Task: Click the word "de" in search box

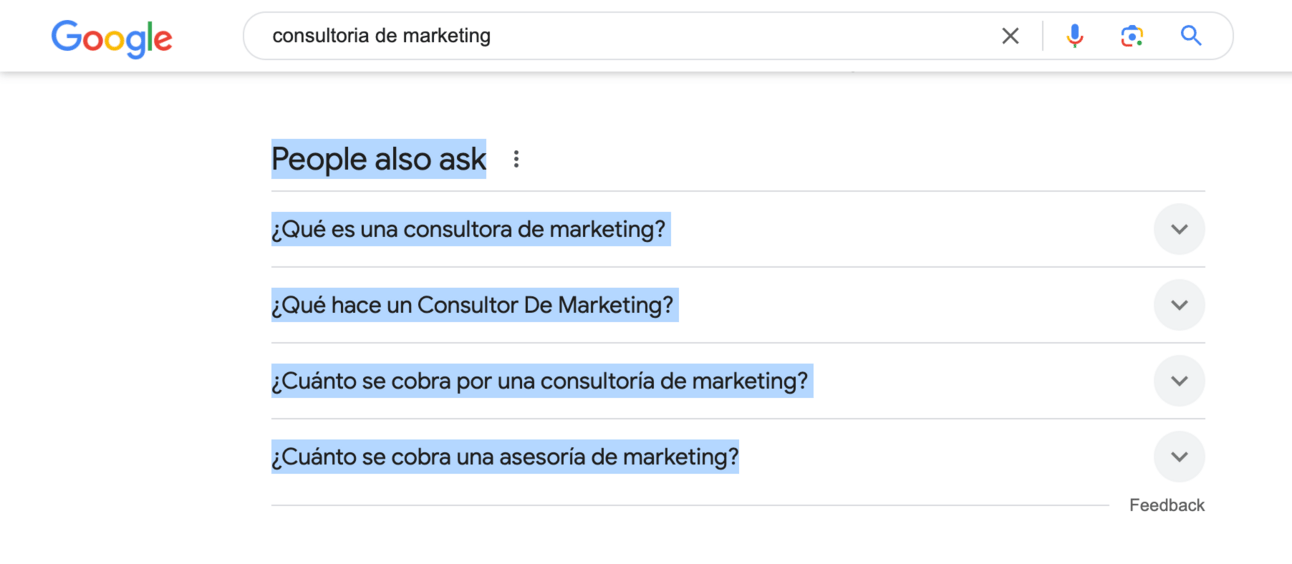Action: tap(386, 36)
